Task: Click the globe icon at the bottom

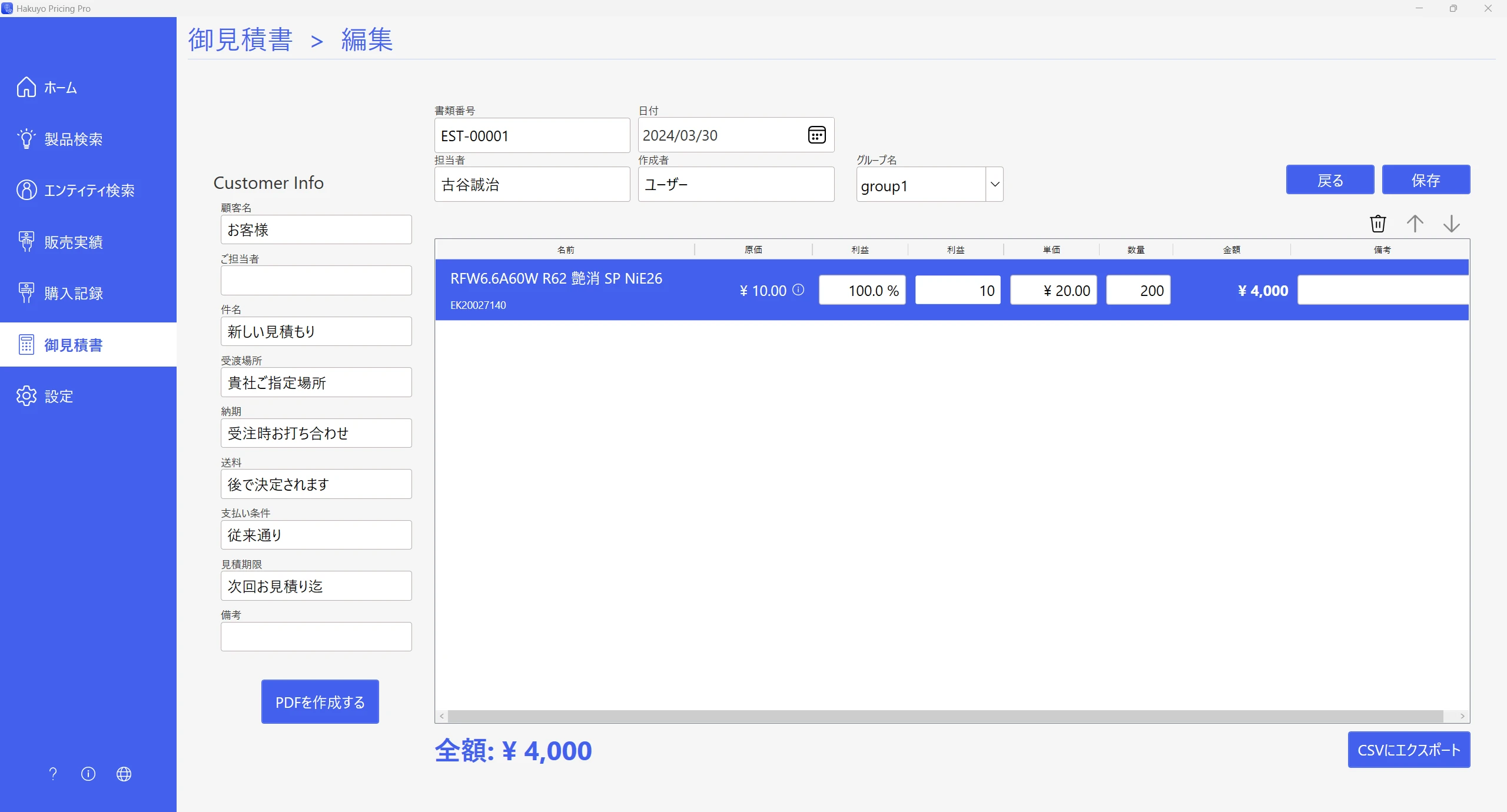Action: [x=124, y=774]
